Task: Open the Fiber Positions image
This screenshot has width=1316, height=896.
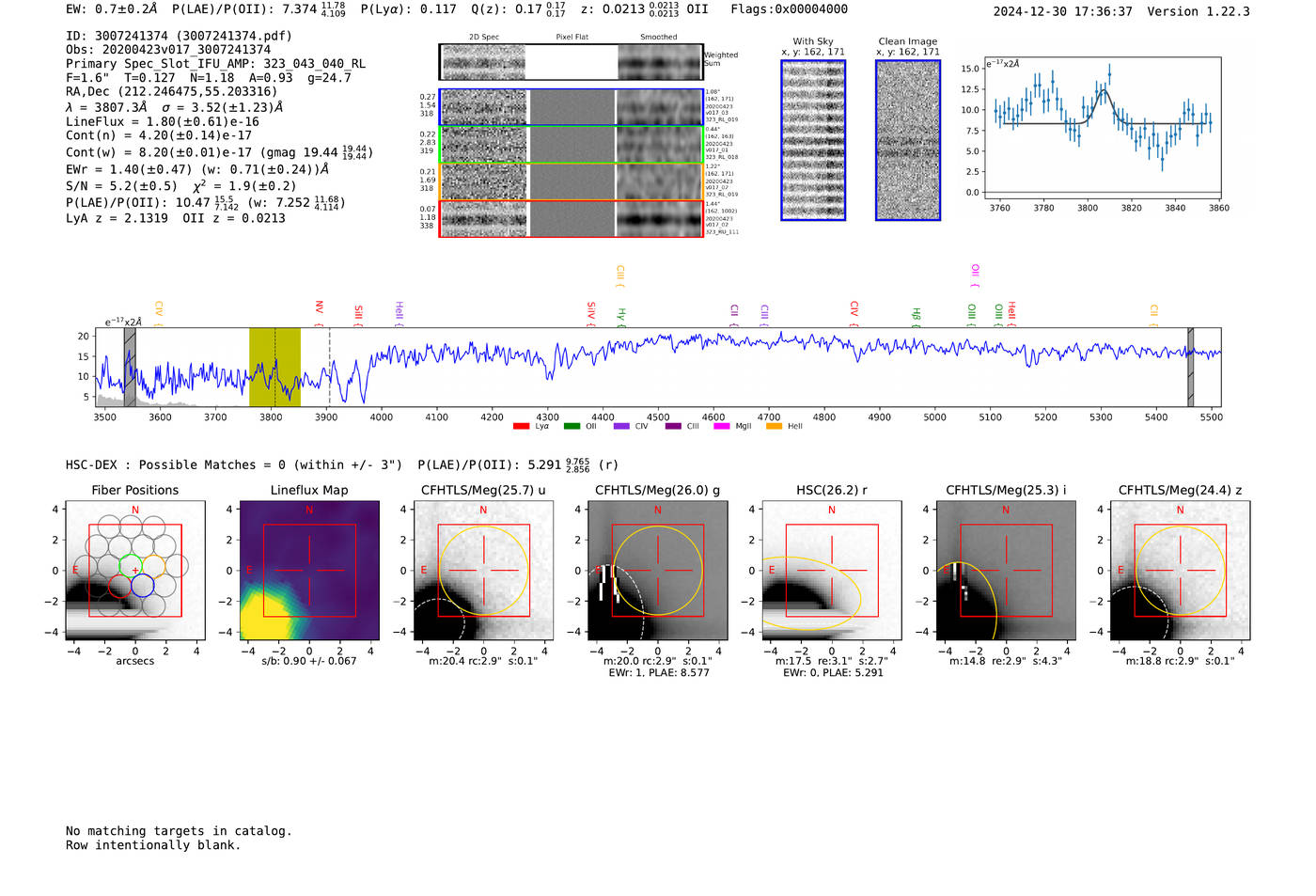Action: point(135,571)
